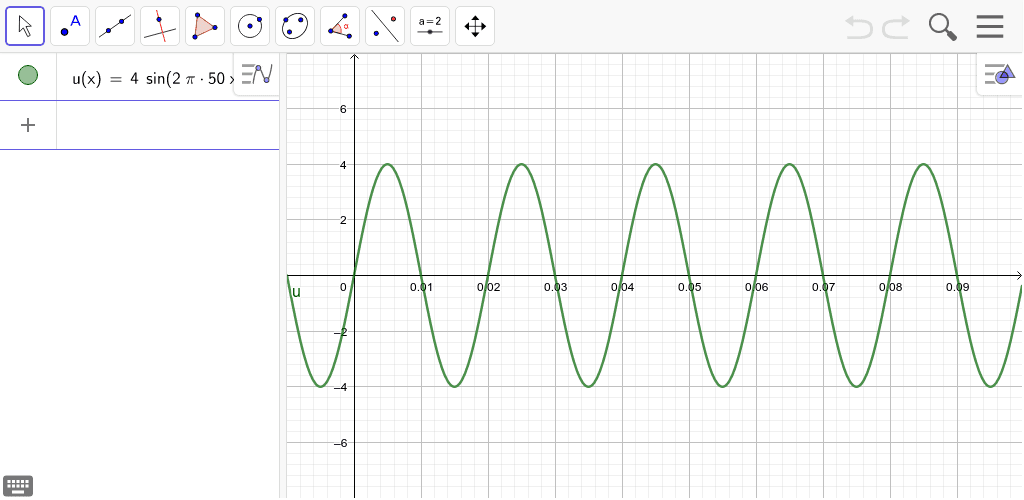This screenshot has width=1024, height=500.
Task: Click the green curve label u
Action: click(x=296, y=292)
